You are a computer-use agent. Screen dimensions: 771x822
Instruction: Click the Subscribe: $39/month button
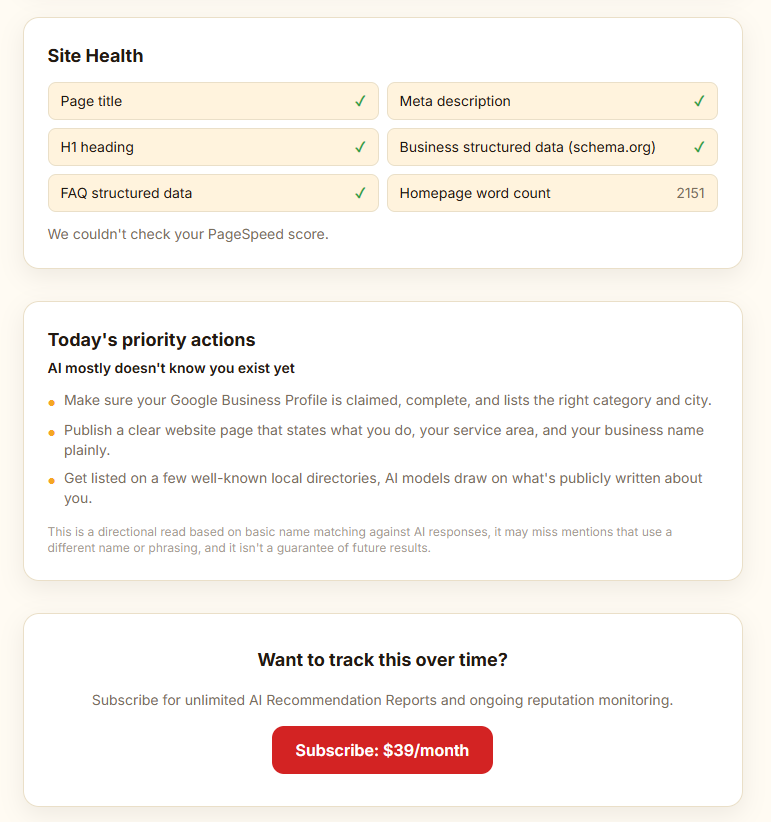point(382,750)
